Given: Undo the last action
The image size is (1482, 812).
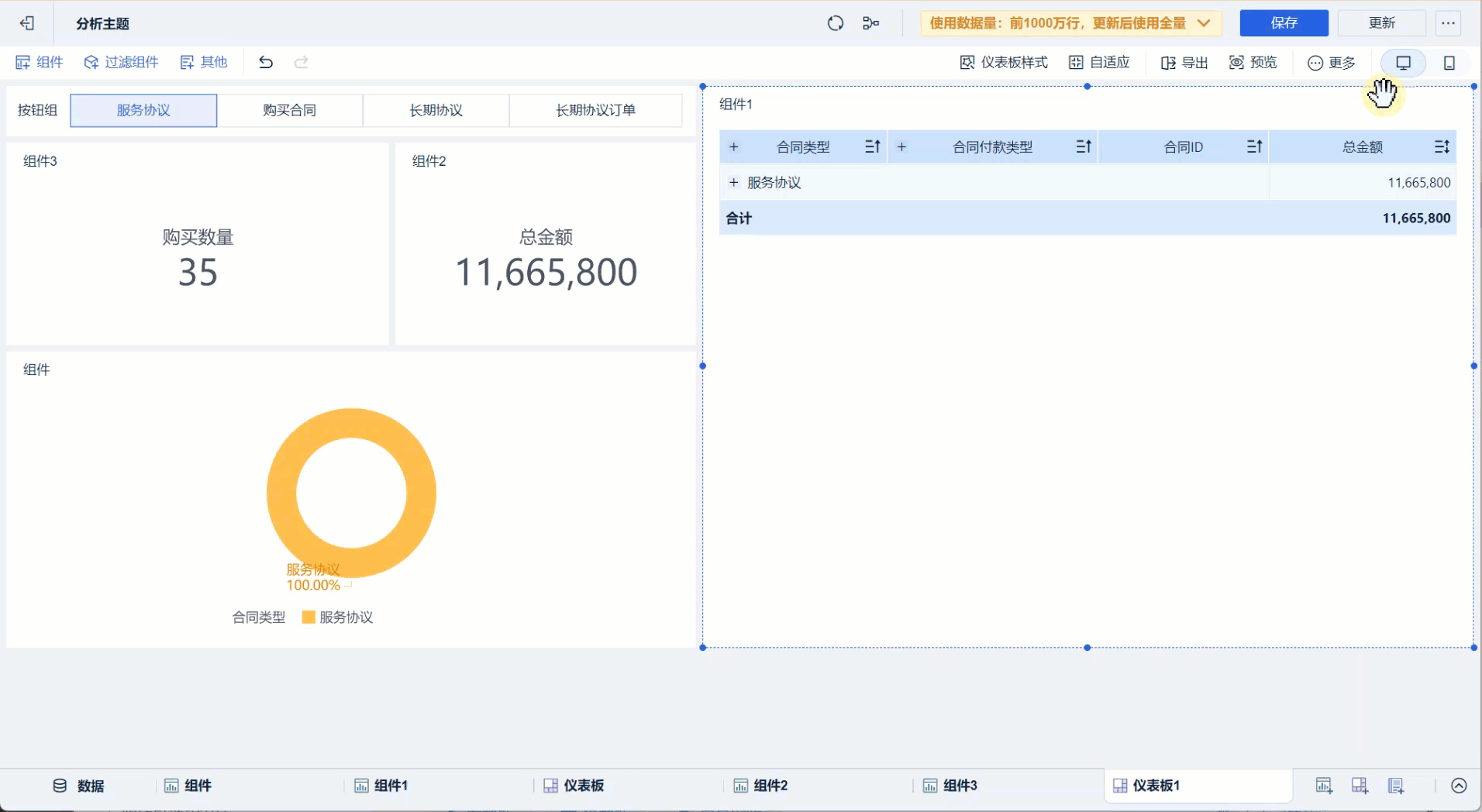Looking at the screenshot, I should [x=266, y=63].
